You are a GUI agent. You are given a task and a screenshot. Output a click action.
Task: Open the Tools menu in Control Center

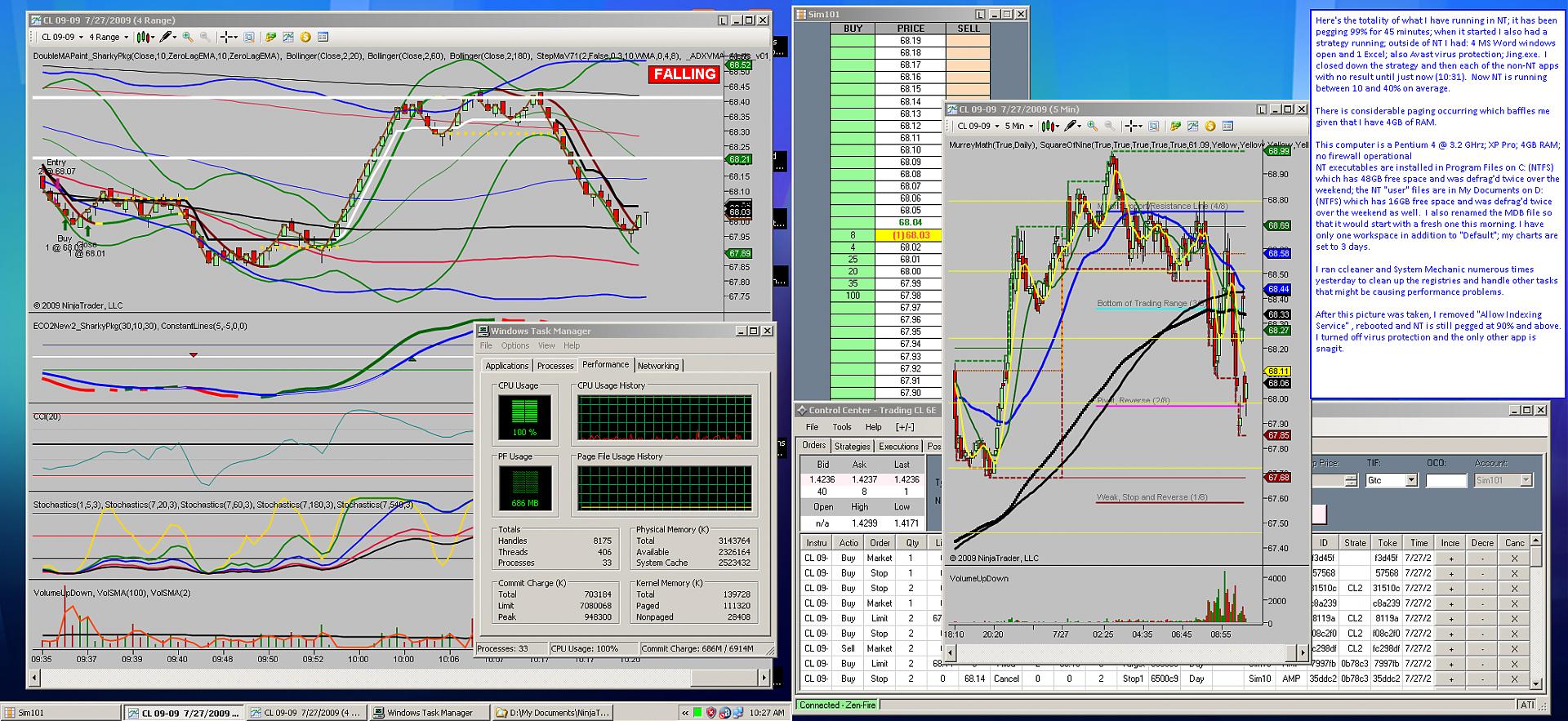(x=842, y=427)
